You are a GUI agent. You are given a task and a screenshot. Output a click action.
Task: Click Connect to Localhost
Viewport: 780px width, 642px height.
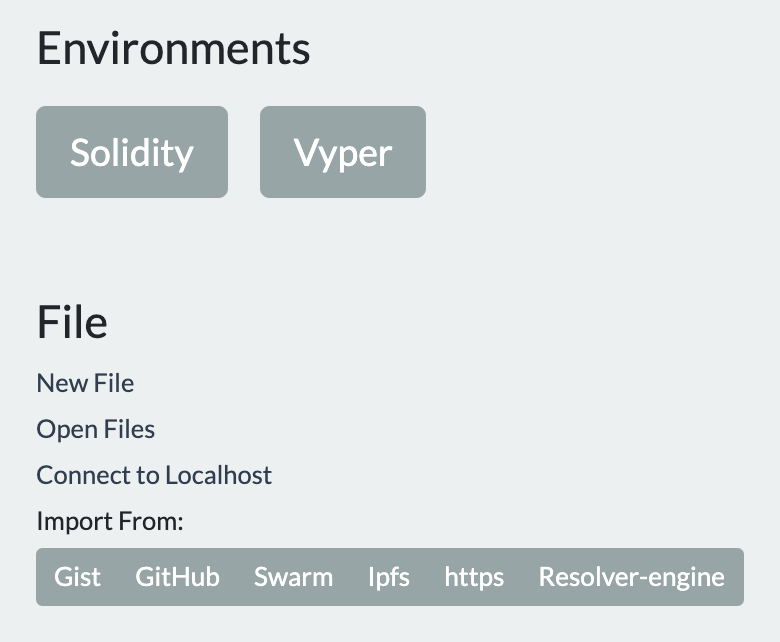coord(154,475)
